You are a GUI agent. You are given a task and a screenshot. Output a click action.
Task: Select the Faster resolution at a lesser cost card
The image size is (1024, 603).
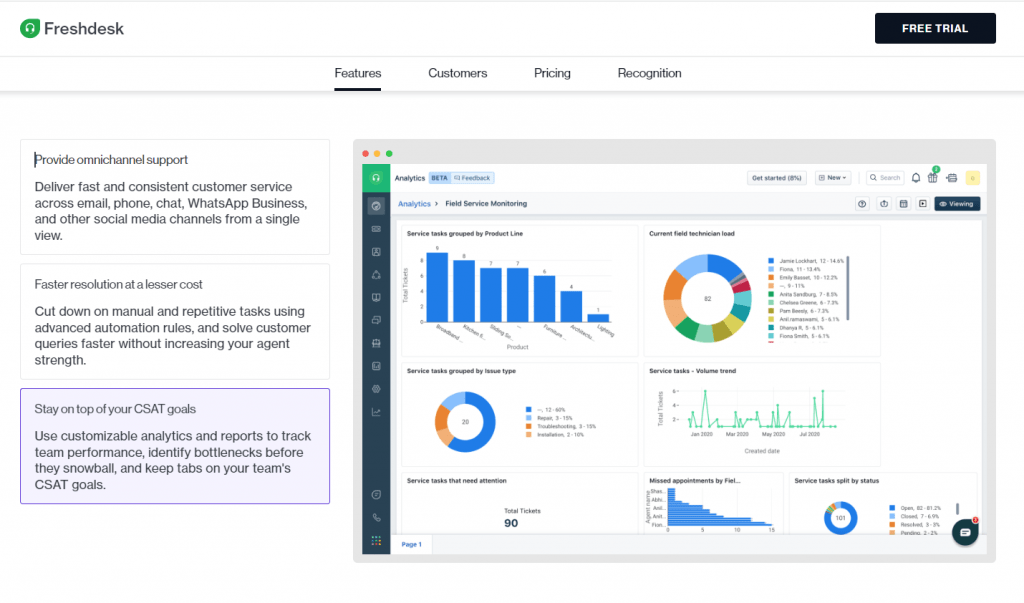coord(175,321)
